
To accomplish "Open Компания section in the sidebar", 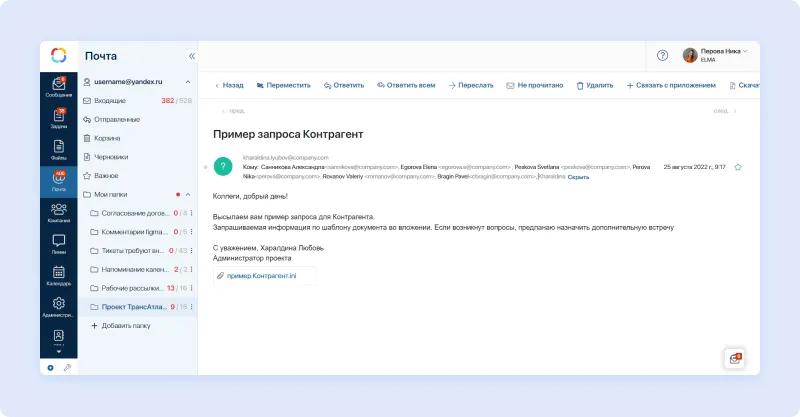I will (59, 213).
